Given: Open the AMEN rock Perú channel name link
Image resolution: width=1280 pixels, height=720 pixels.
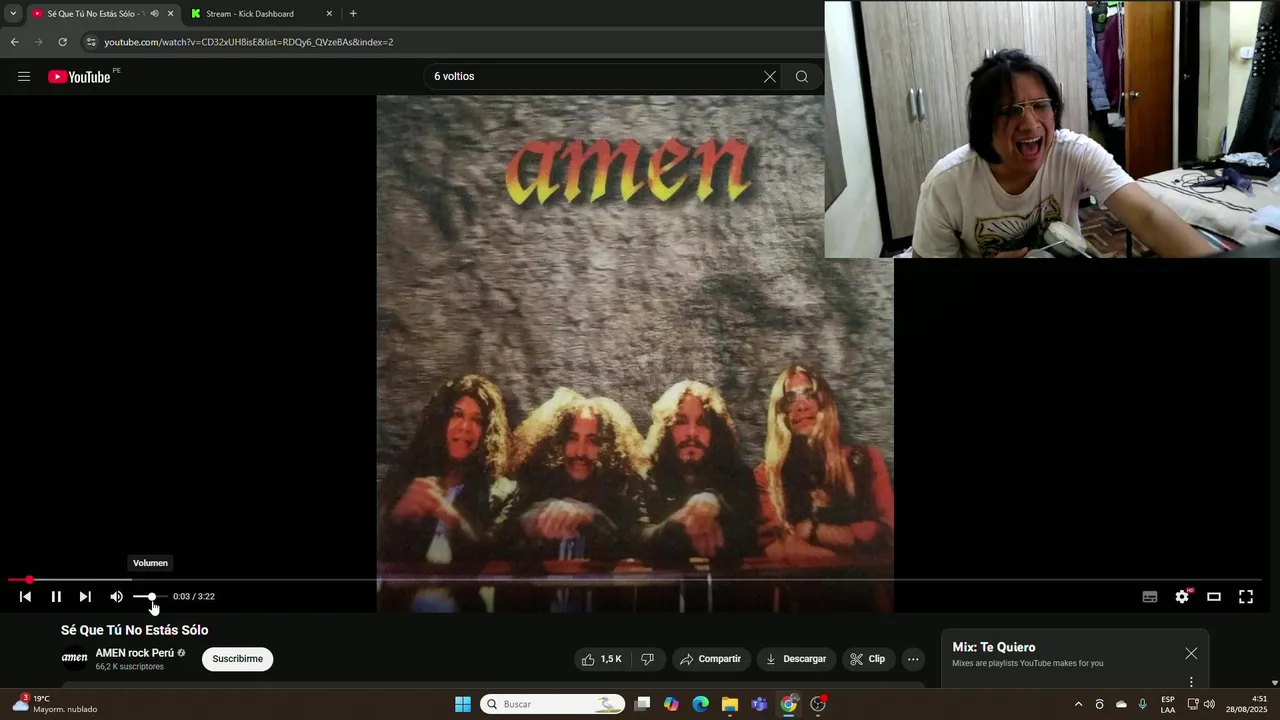Looking at the screenshot, I should tap(135, 653).
